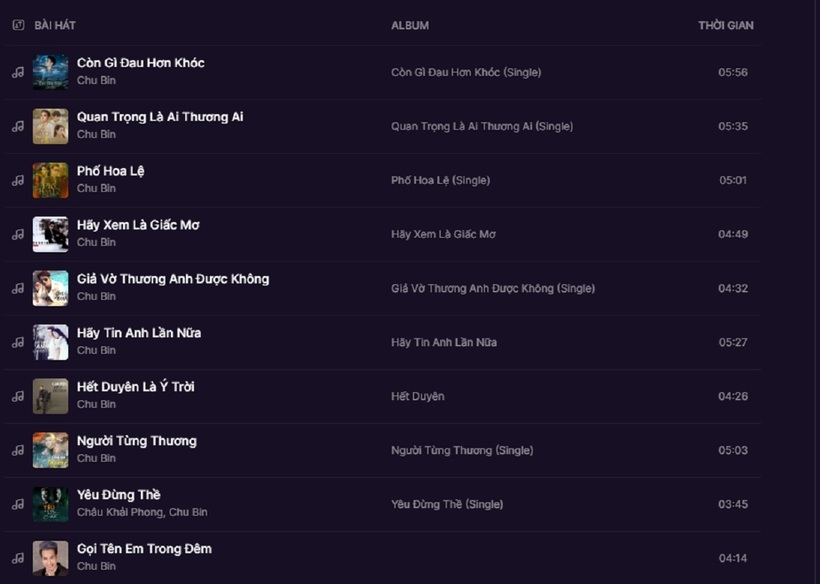Open artist Châu Khải Phong link
The height and width of the screenshot is (584, 820).
click(120, 512)
